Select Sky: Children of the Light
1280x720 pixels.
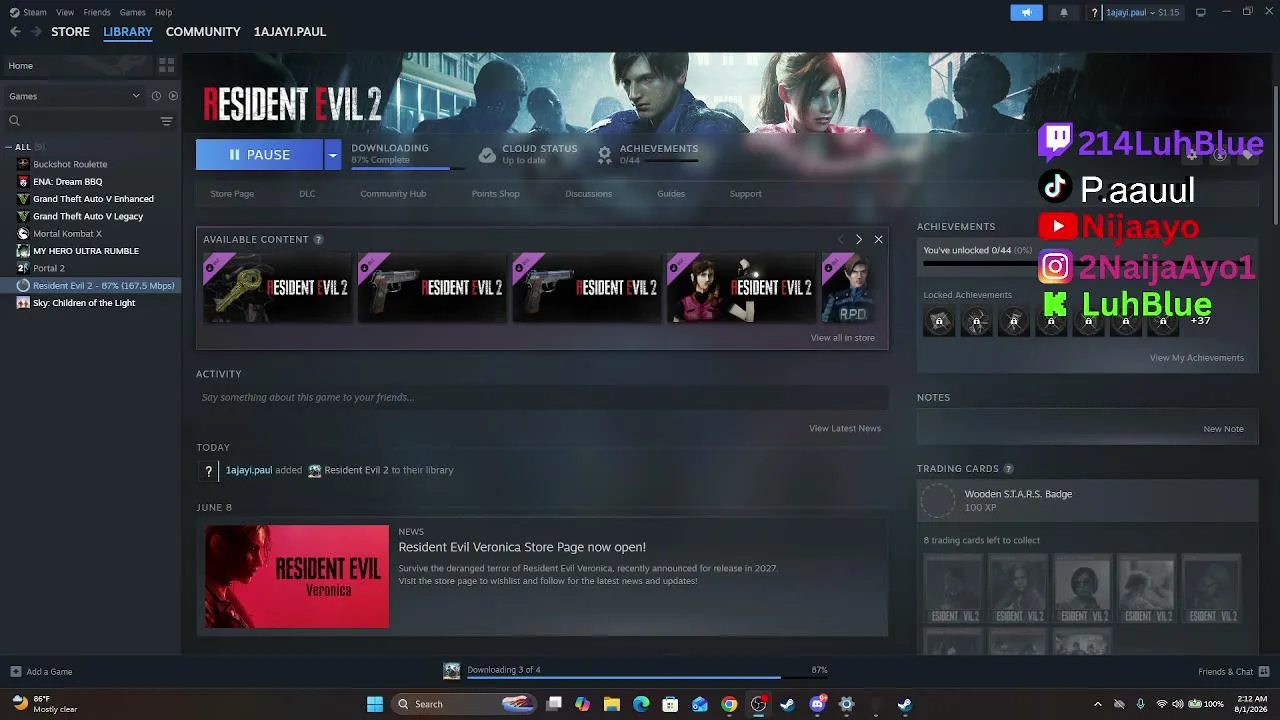tap(84, 303)
